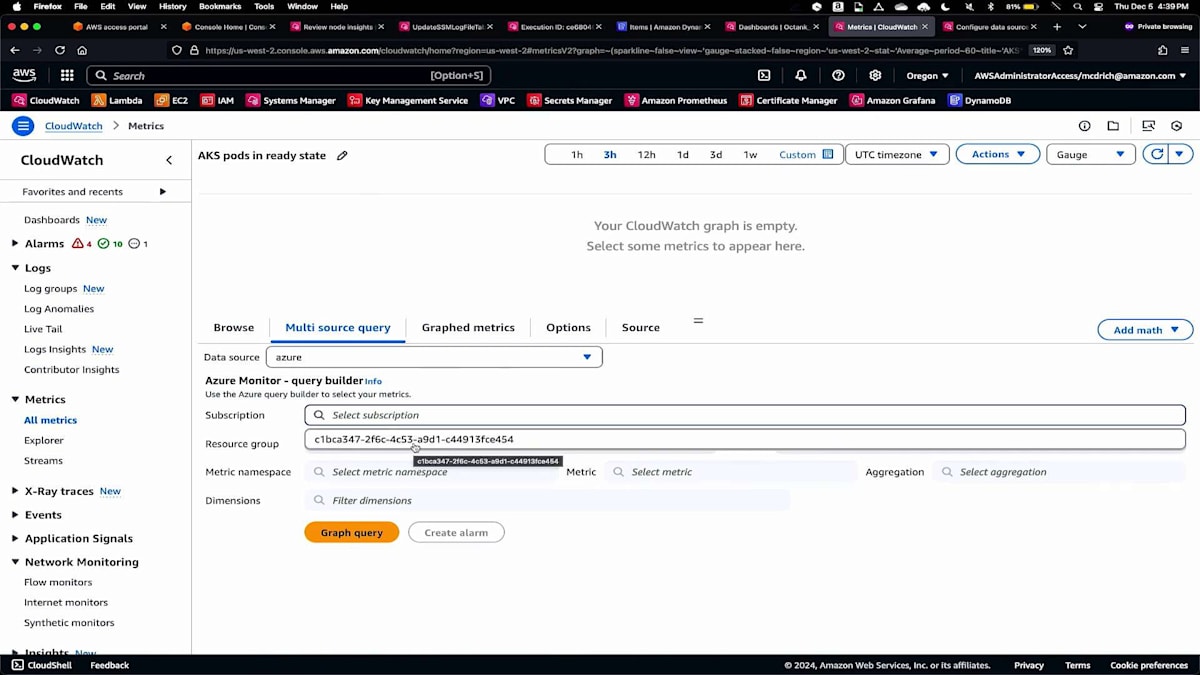
Task: Collapse the CloudWatch side navigation arrow
Action: (x=169, y=160)
